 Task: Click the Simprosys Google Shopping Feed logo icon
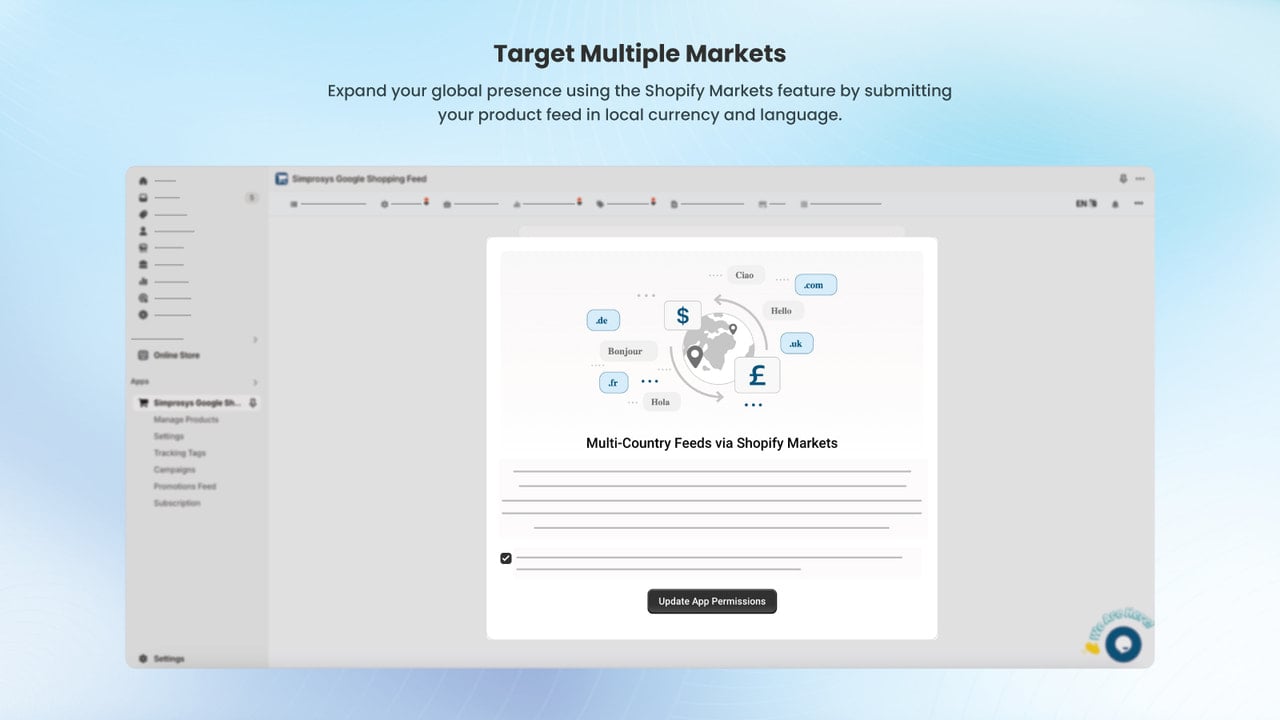pos(282,179)
